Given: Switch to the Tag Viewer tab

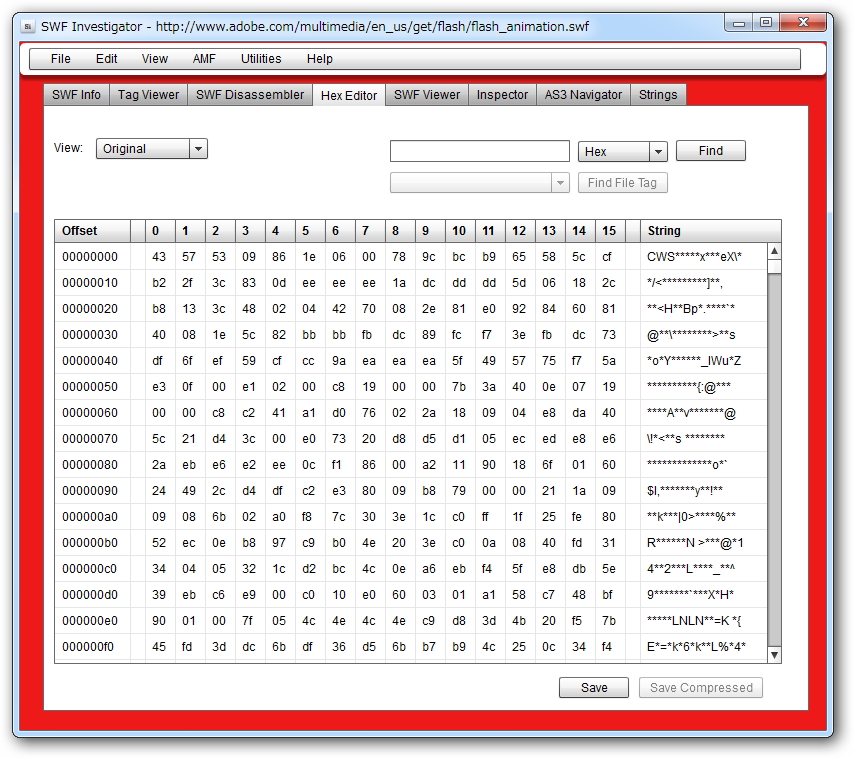Looking at the screenshot, I should [148, 95].
